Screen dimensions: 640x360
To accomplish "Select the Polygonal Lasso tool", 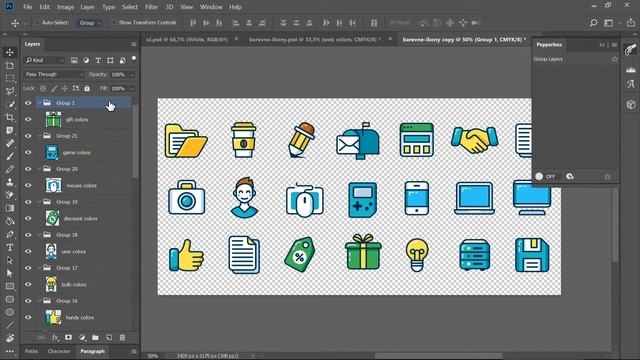I will coord(10,91).
